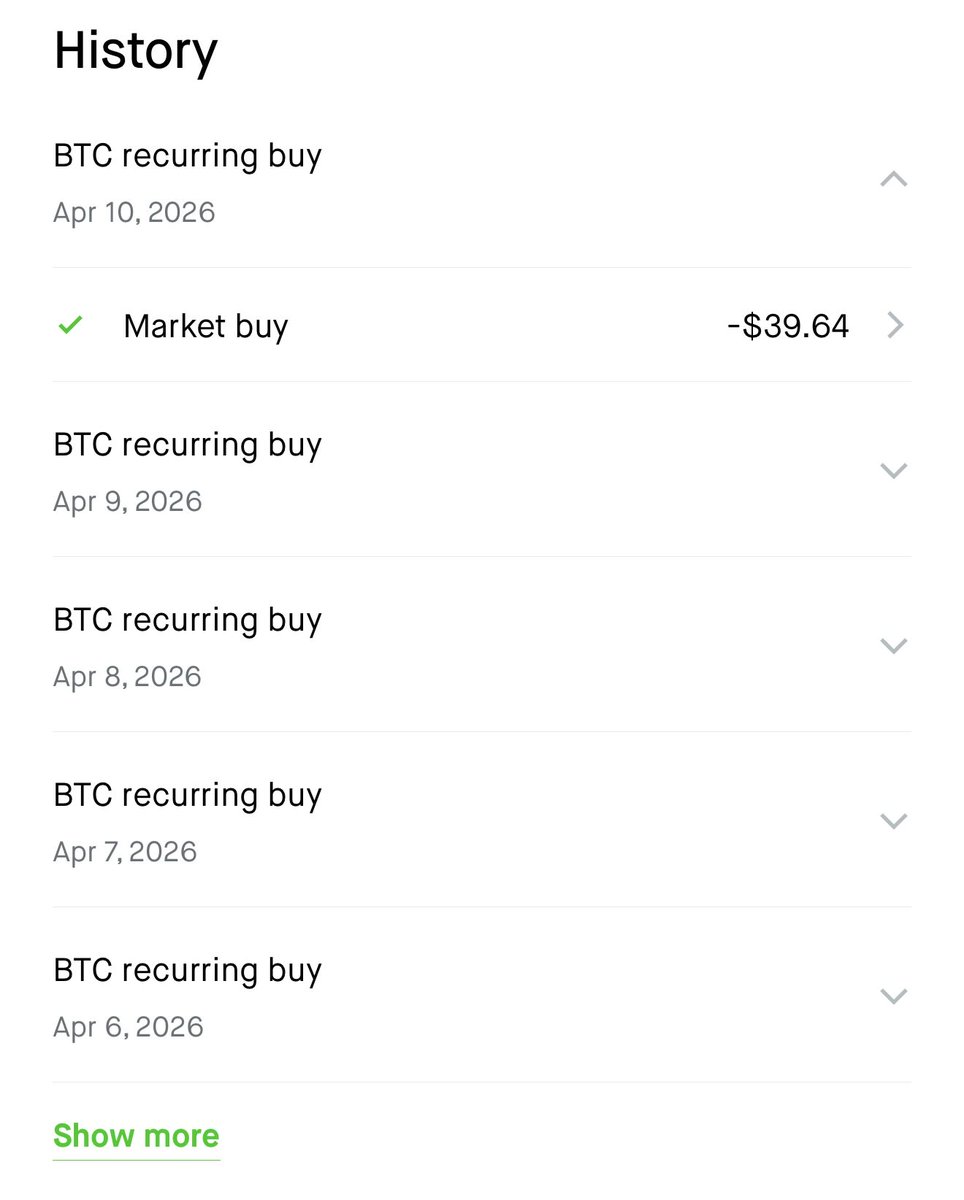Click the green checkmark beside Market buy
Screen dimensions: 964x1200
70,325
